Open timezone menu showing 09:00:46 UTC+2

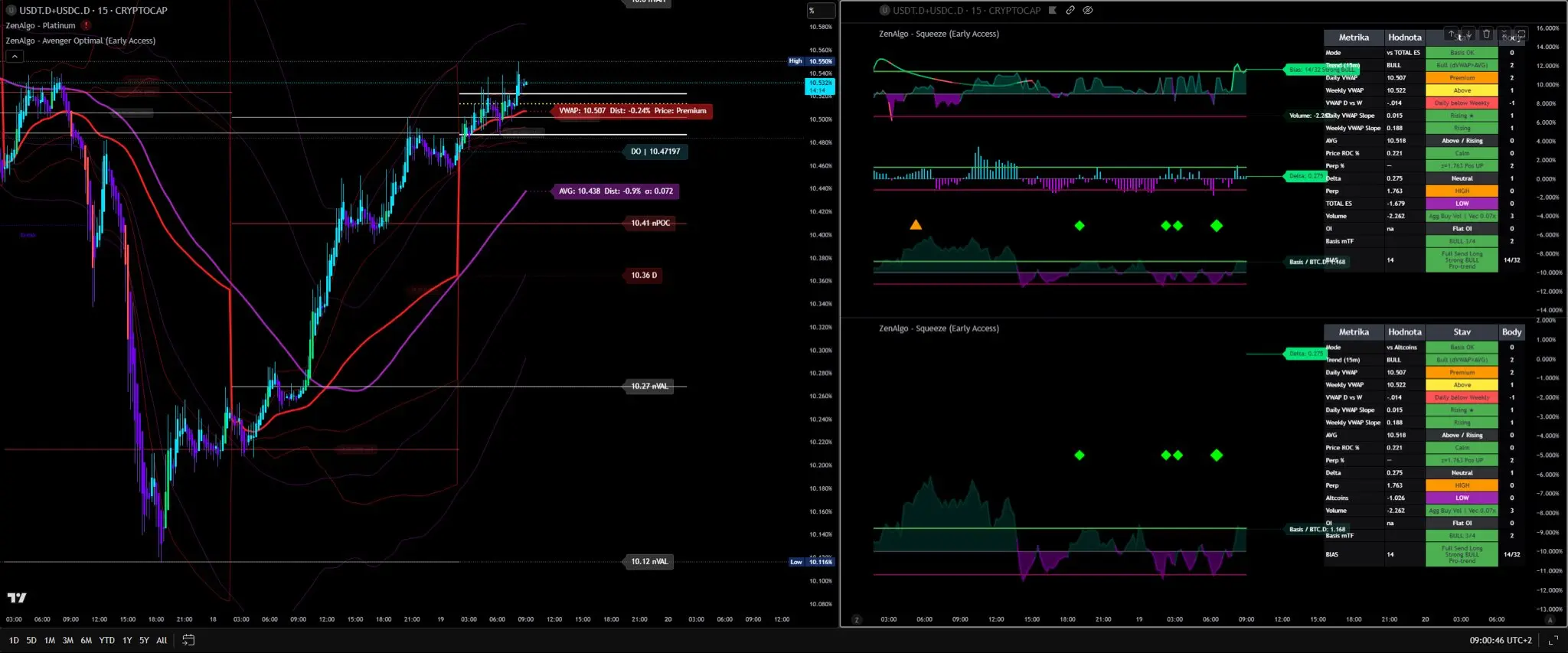[1501, 640]
